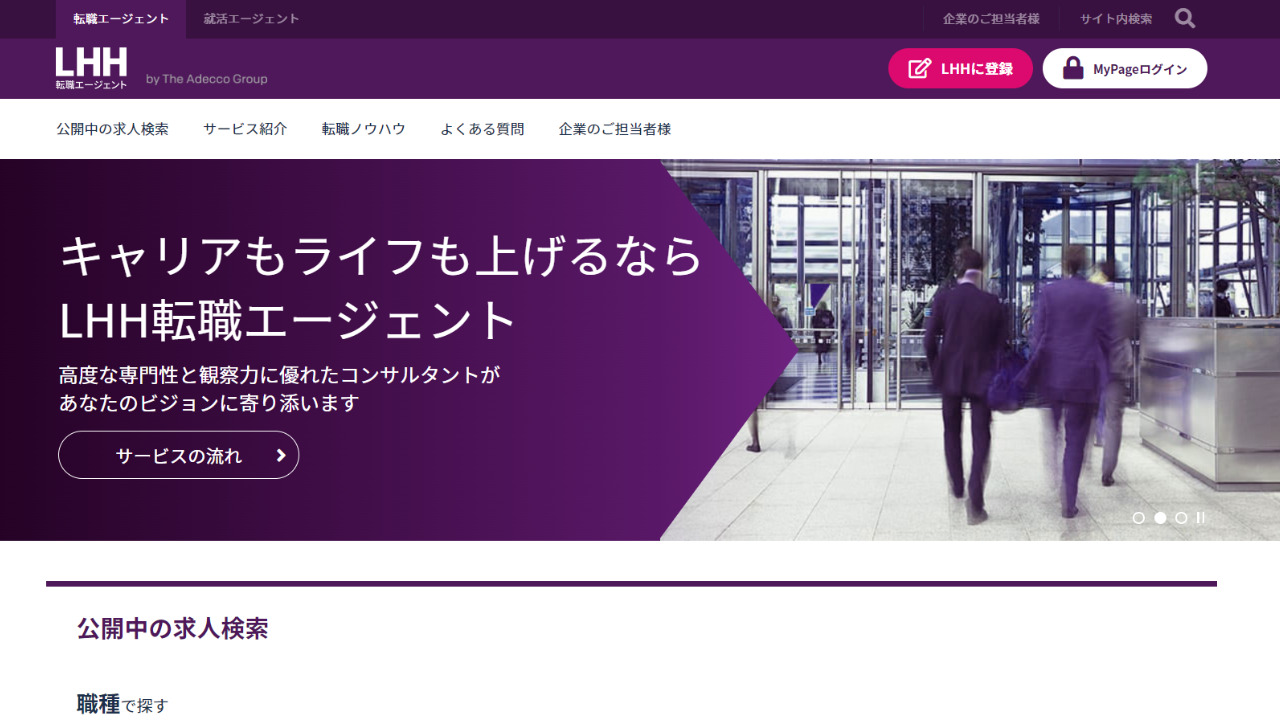Click the padlock icon on MyPageログイン
1280x720 pixels.
pyautogui.click(x=1073, y=69)
